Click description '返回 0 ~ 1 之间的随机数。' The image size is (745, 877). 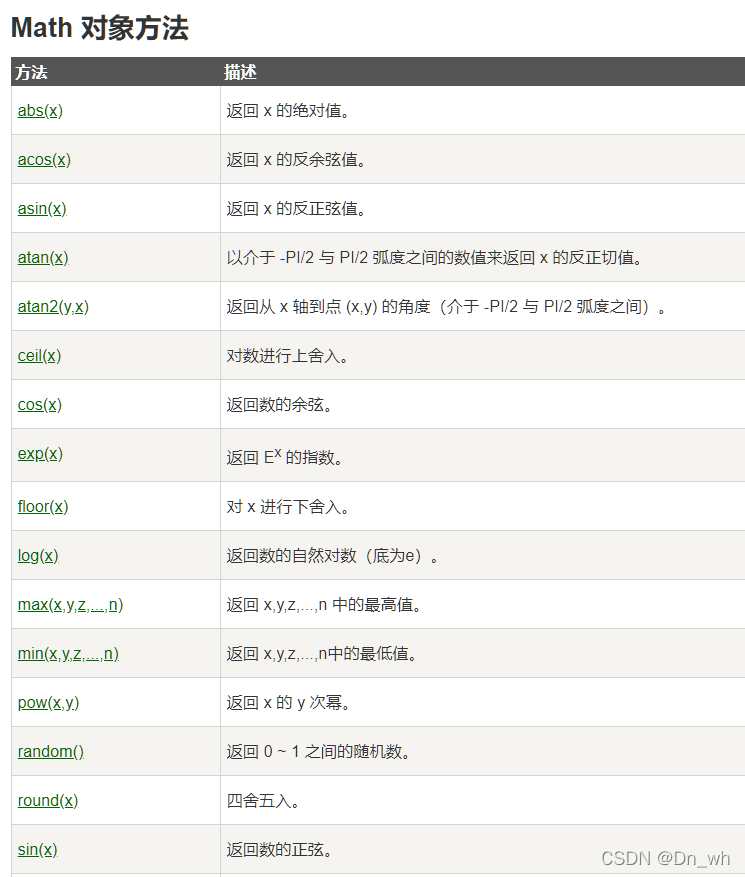coord(319,752)
